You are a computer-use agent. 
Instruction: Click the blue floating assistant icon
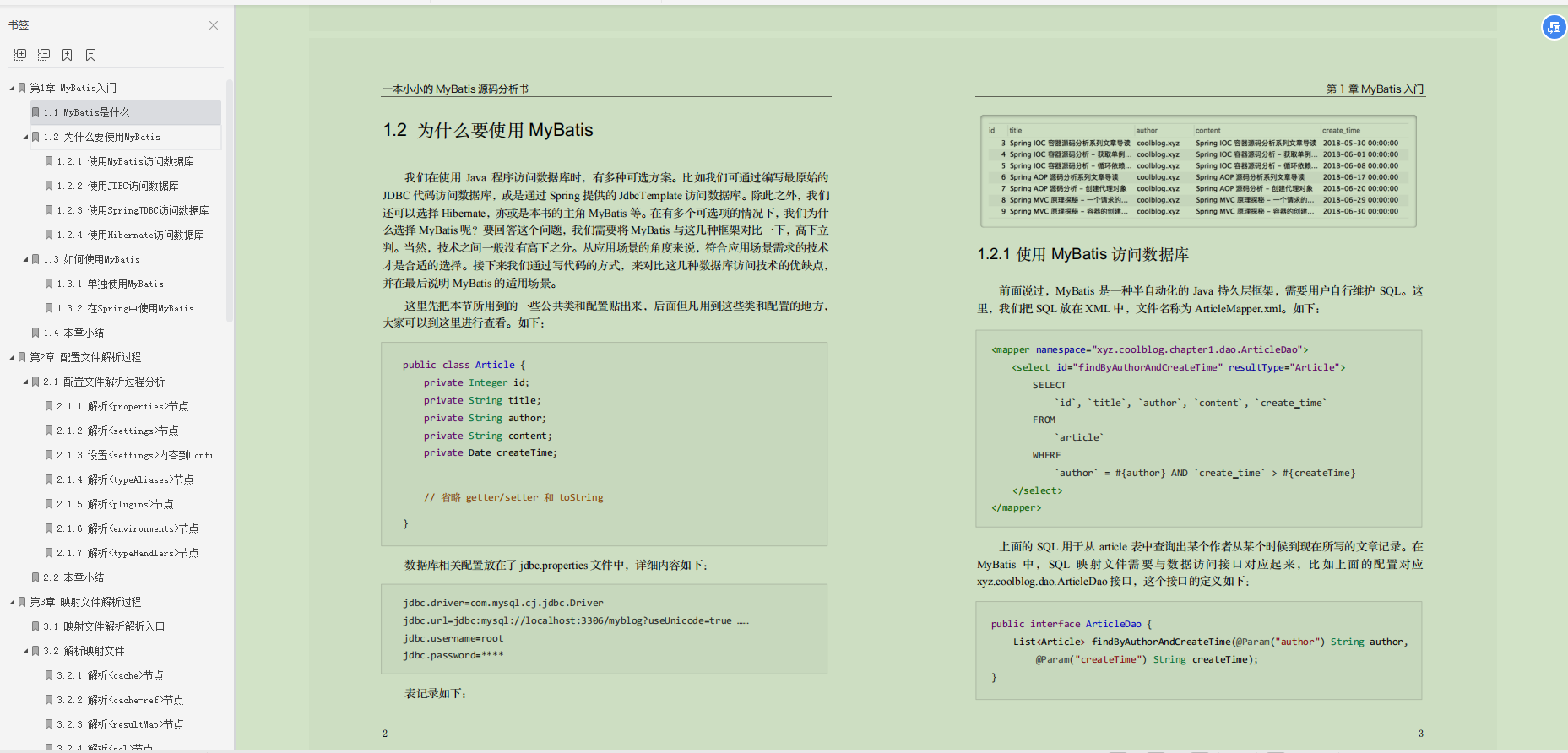click(1554, 27)
